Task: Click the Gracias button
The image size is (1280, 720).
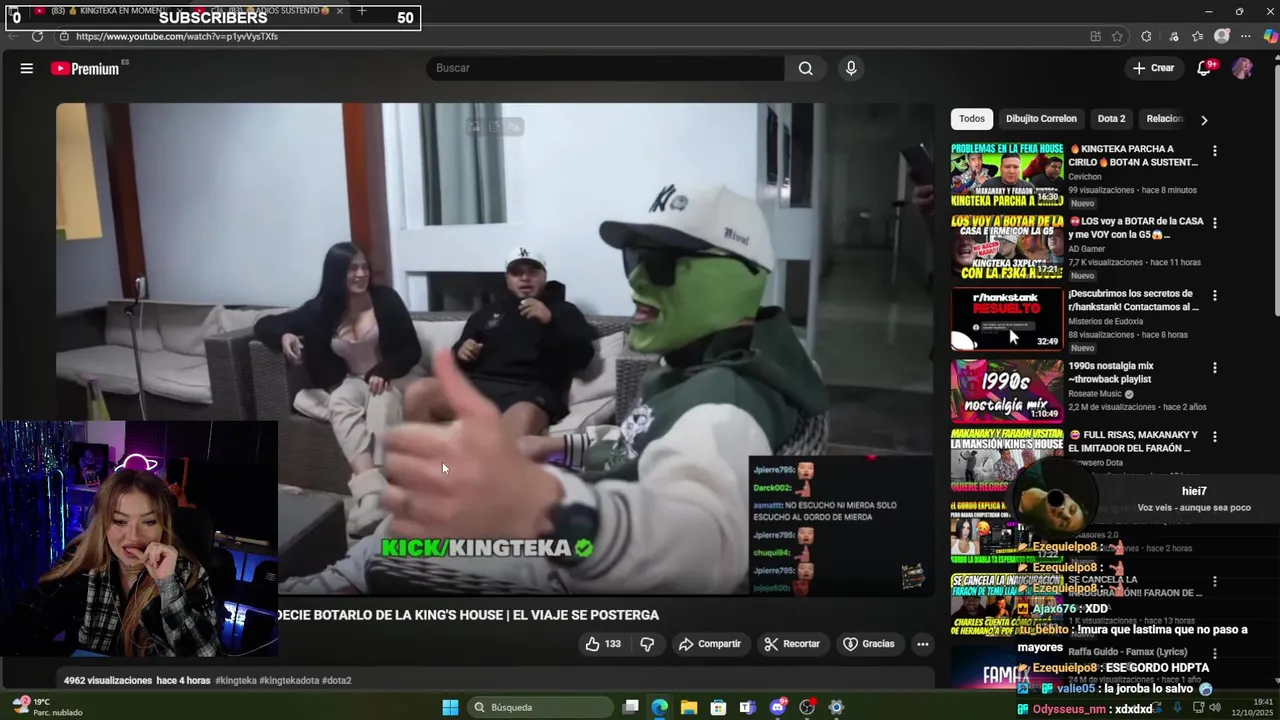Action: click(869, 644)
